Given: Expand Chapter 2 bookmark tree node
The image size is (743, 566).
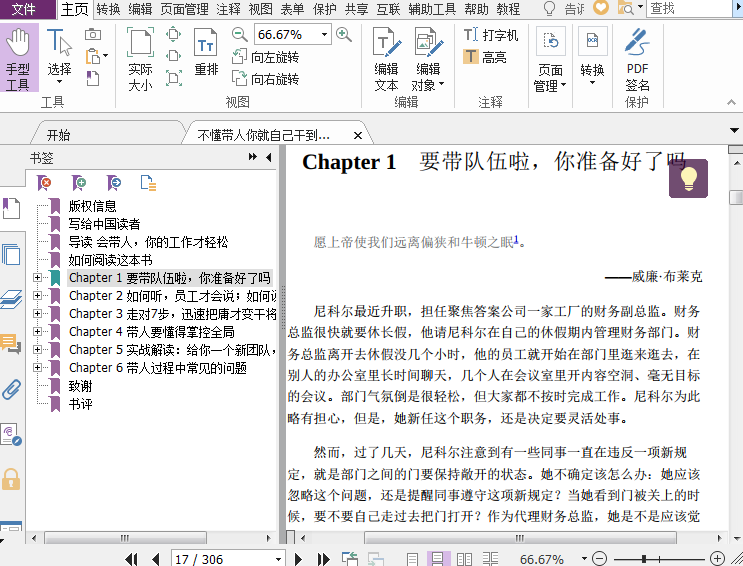Looking at the screenshot, I should click(x=37, y=295).
